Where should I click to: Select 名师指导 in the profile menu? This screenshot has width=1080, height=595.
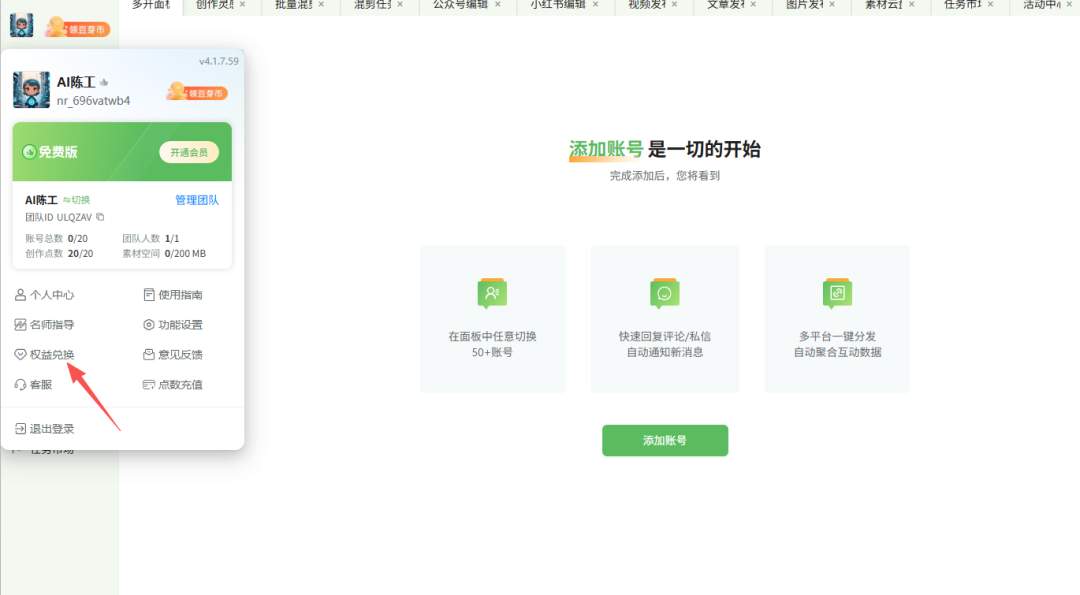click(45, 324)
